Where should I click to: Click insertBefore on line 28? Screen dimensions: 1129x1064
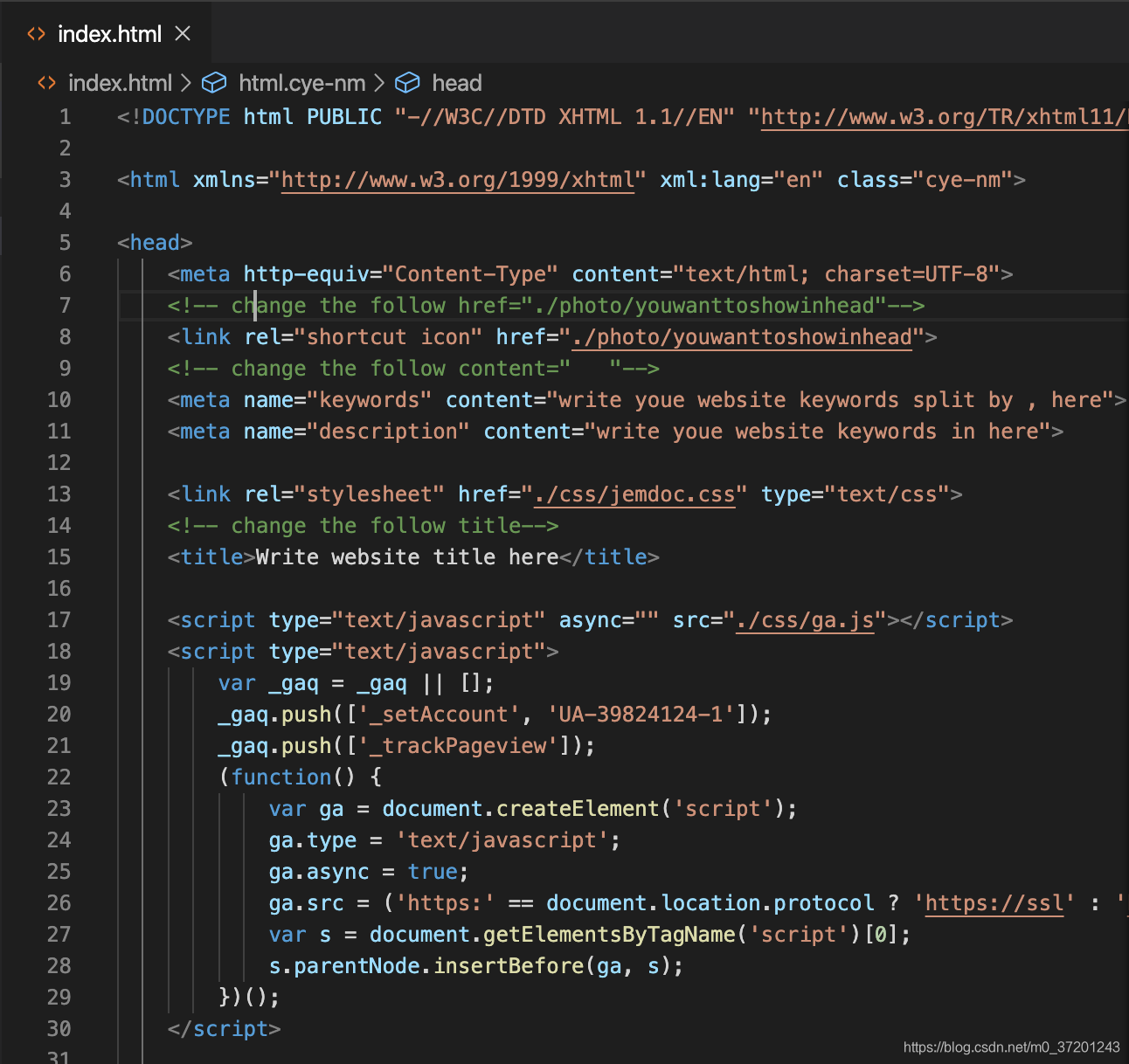point(509,966)
